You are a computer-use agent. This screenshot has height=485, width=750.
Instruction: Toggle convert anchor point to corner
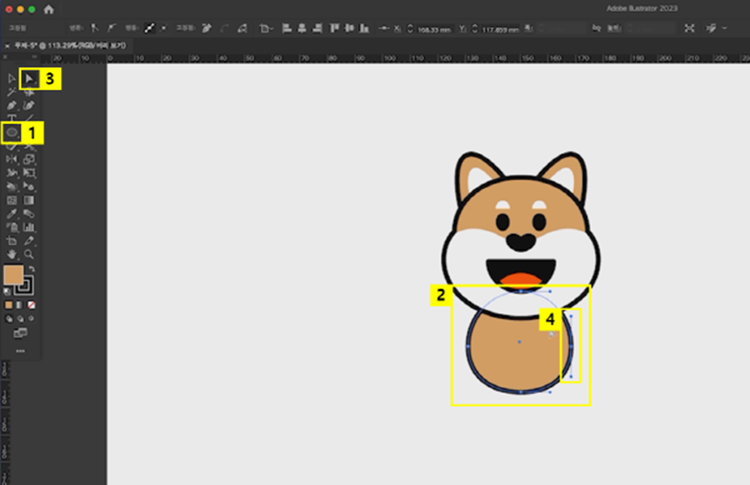pyautogui.click(x=95, y=28)
